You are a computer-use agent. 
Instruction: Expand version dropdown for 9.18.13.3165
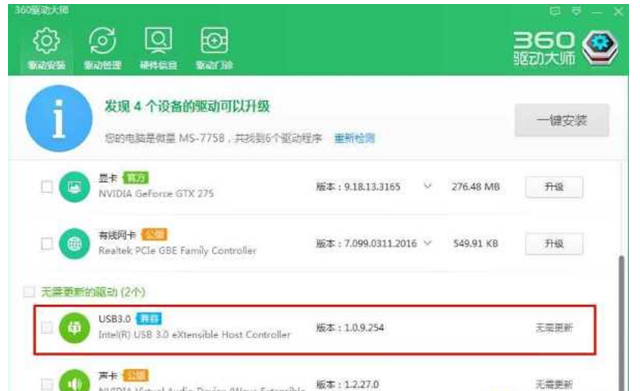pos(427,186)
